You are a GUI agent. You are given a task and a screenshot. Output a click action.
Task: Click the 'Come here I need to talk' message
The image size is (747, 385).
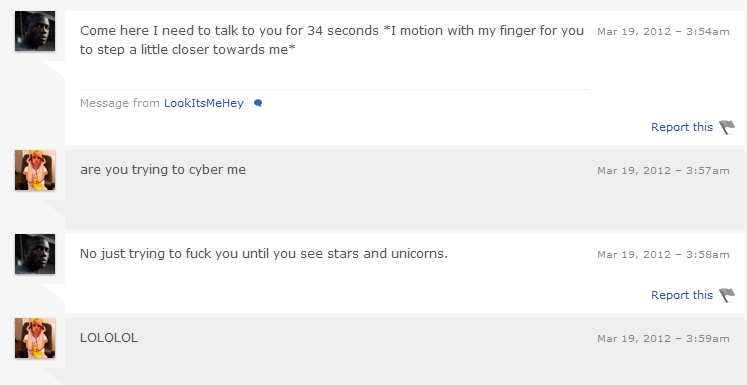coord(332,40)
